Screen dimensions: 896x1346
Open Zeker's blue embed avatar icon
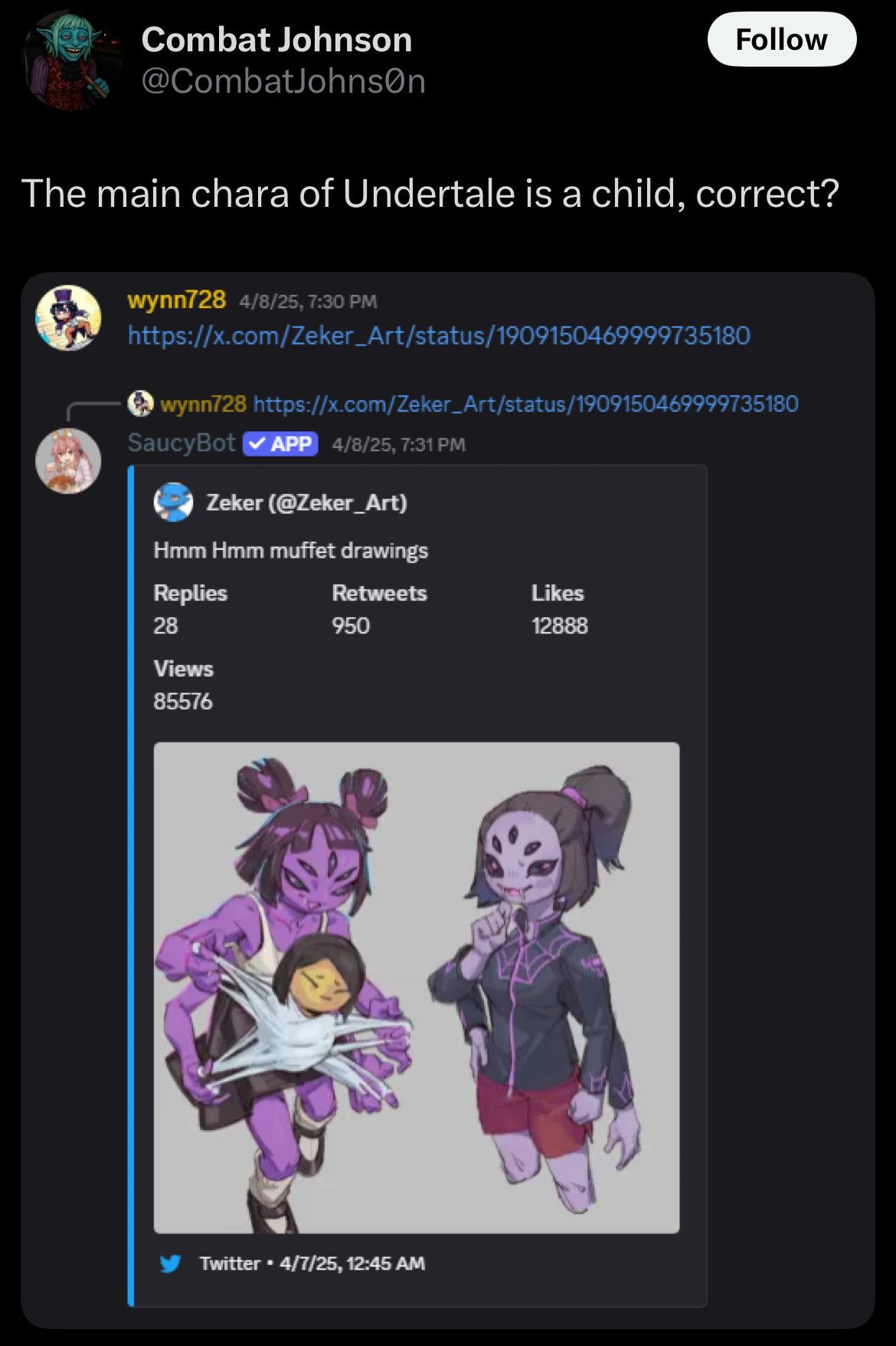point(174,503)
